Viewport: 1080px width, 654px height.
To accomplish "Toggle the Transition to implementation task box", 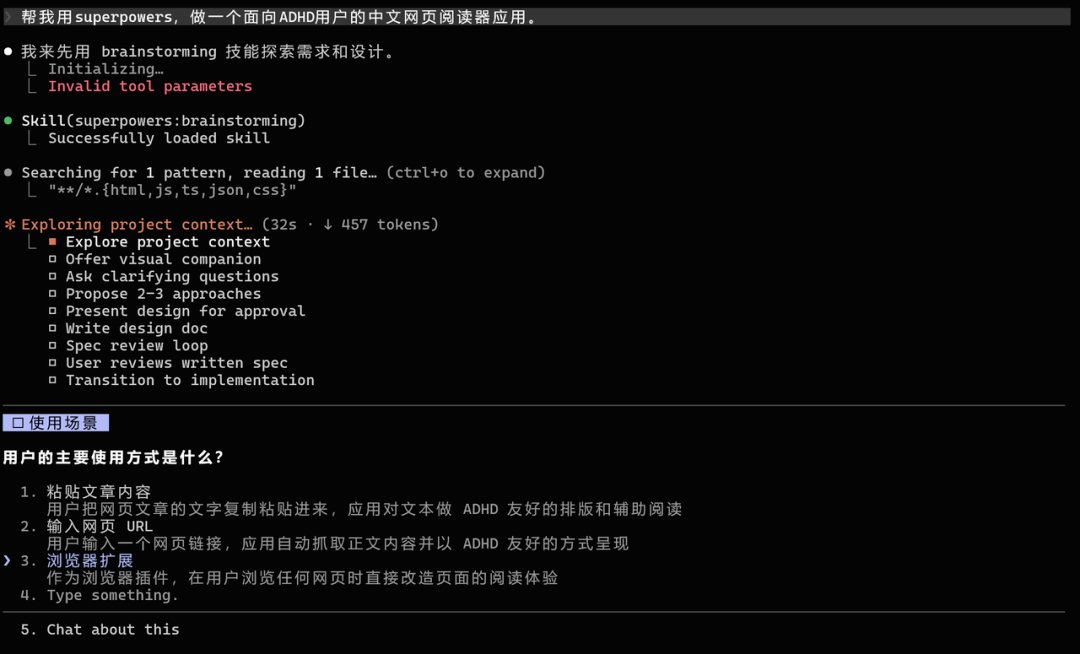I will coord(52,379).
